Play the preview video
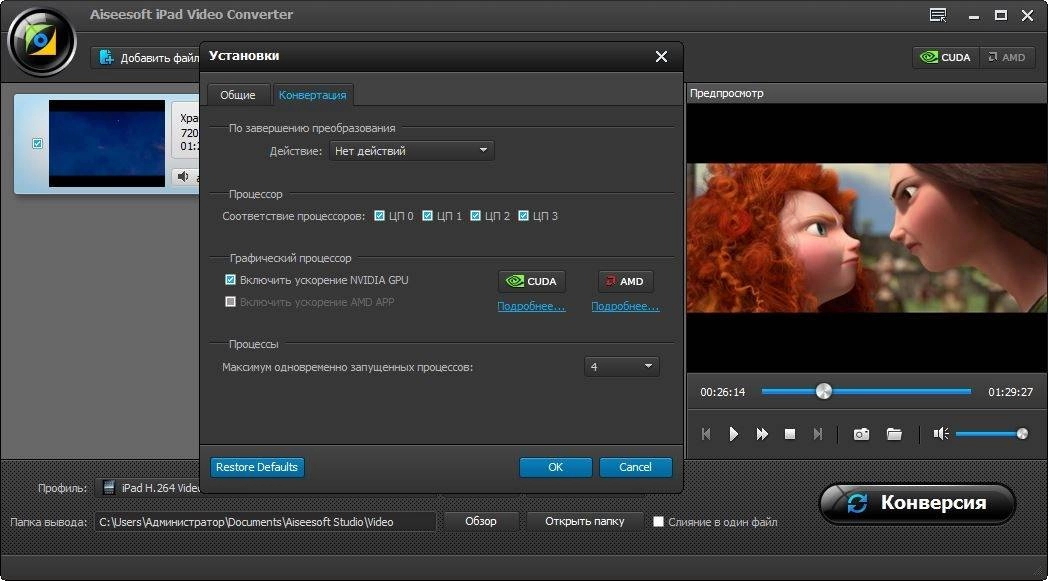Viewport: 1048px width, 581px height. [733, 434]
